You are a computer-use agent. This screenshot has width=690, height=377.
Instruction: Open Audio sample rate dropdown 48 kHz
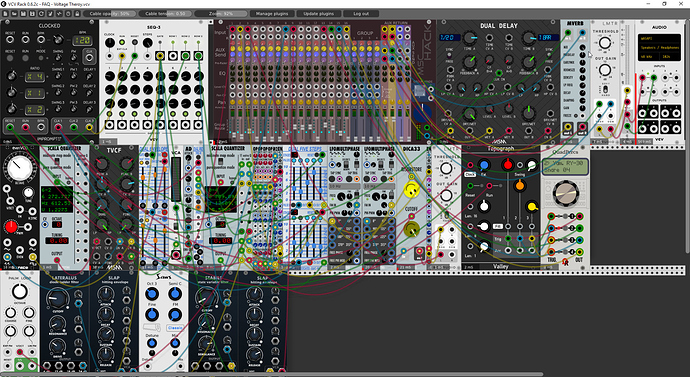click(648, 57)
